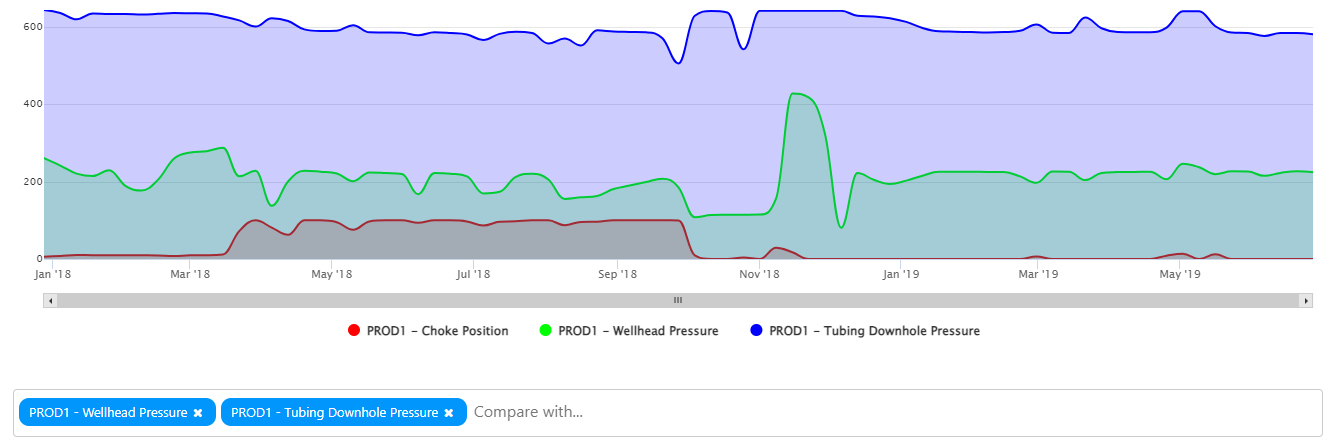Viewport: 1333px width, 445px height.
Task: Remove the PROD1 - Tubing Downhole Pressure tag
Action: [449, 413]
